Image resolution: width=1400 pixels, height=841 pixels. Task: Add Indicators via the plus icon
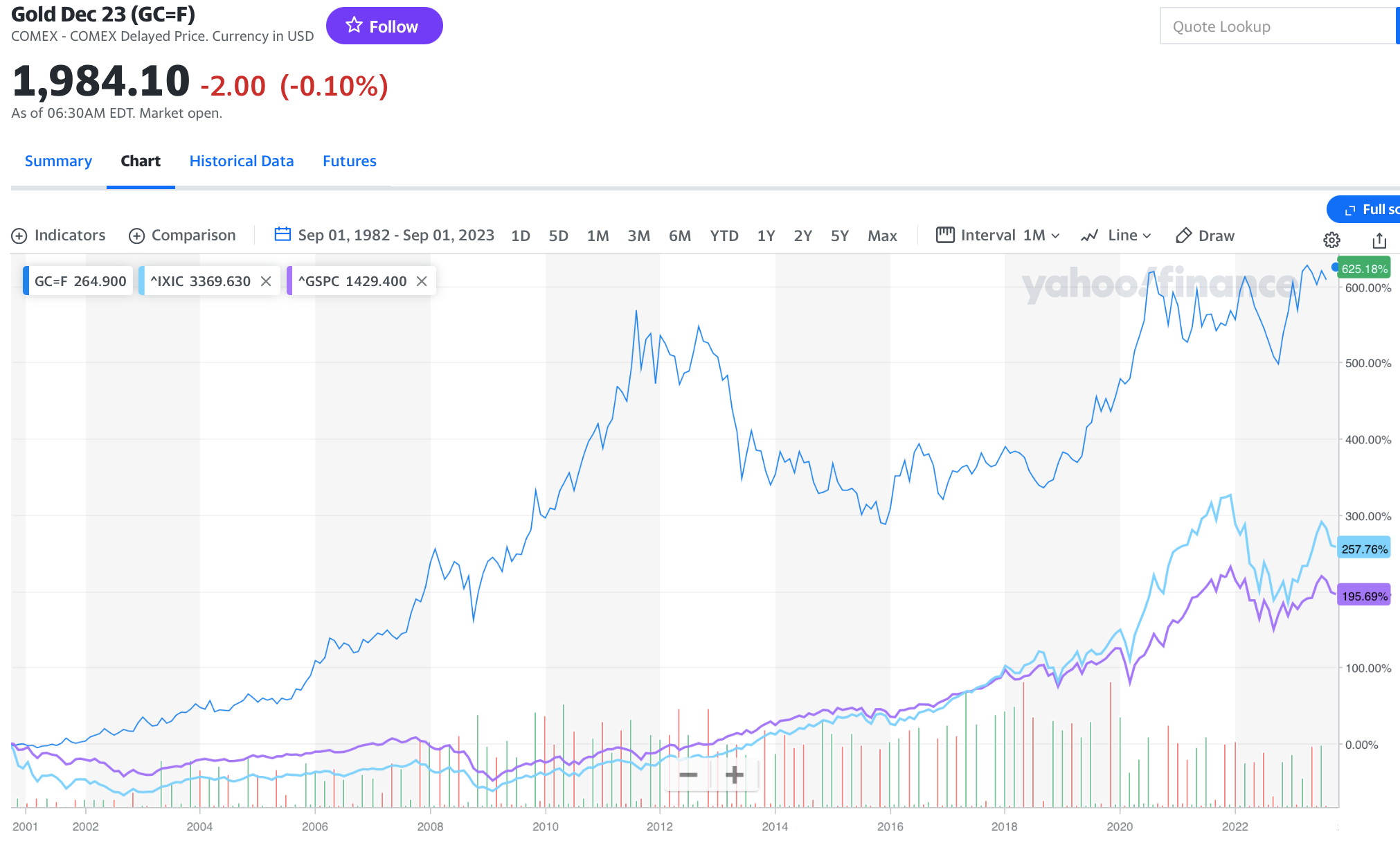[x=19, y=236]
